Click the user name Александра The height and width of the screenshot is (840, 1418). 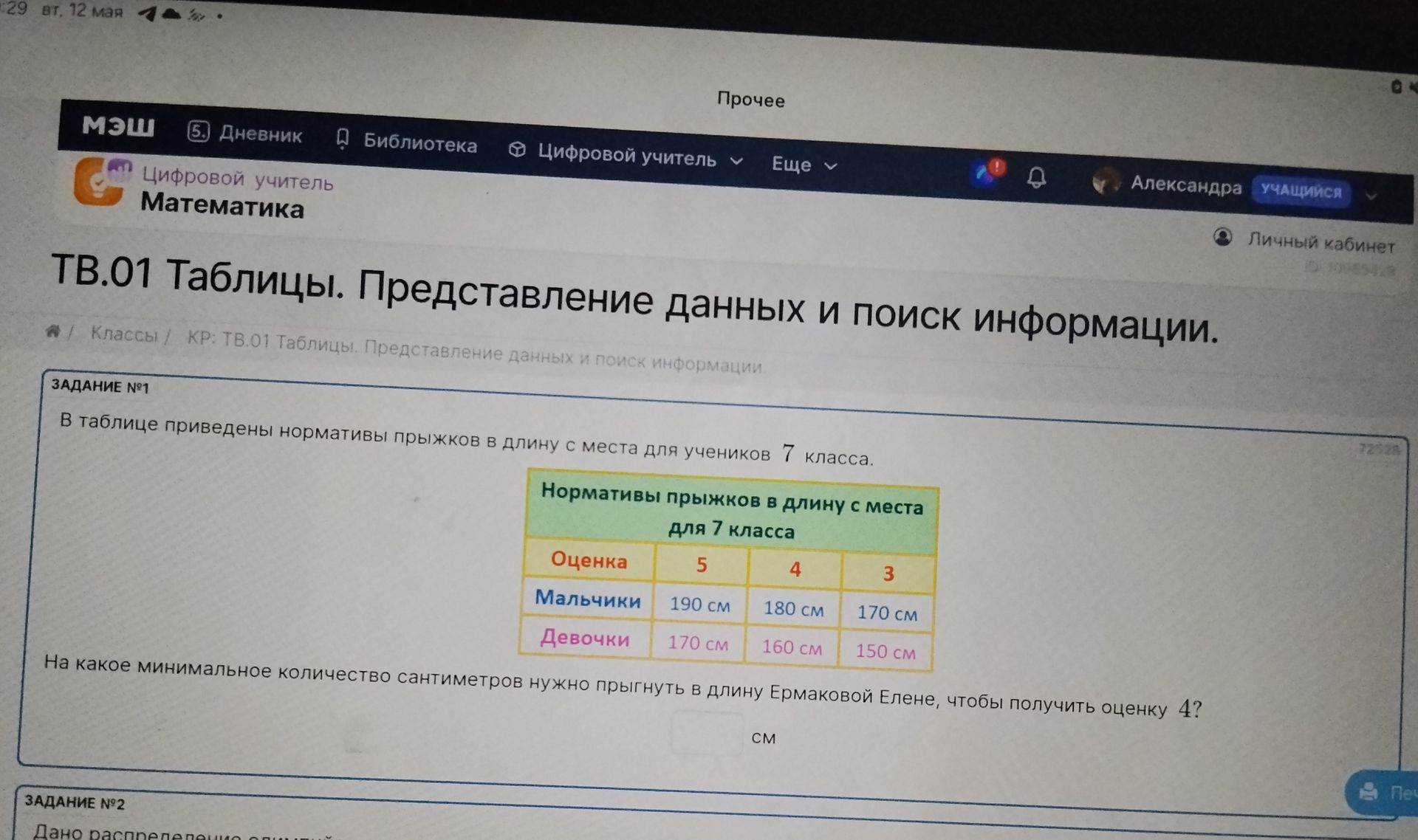[1186, 185]
